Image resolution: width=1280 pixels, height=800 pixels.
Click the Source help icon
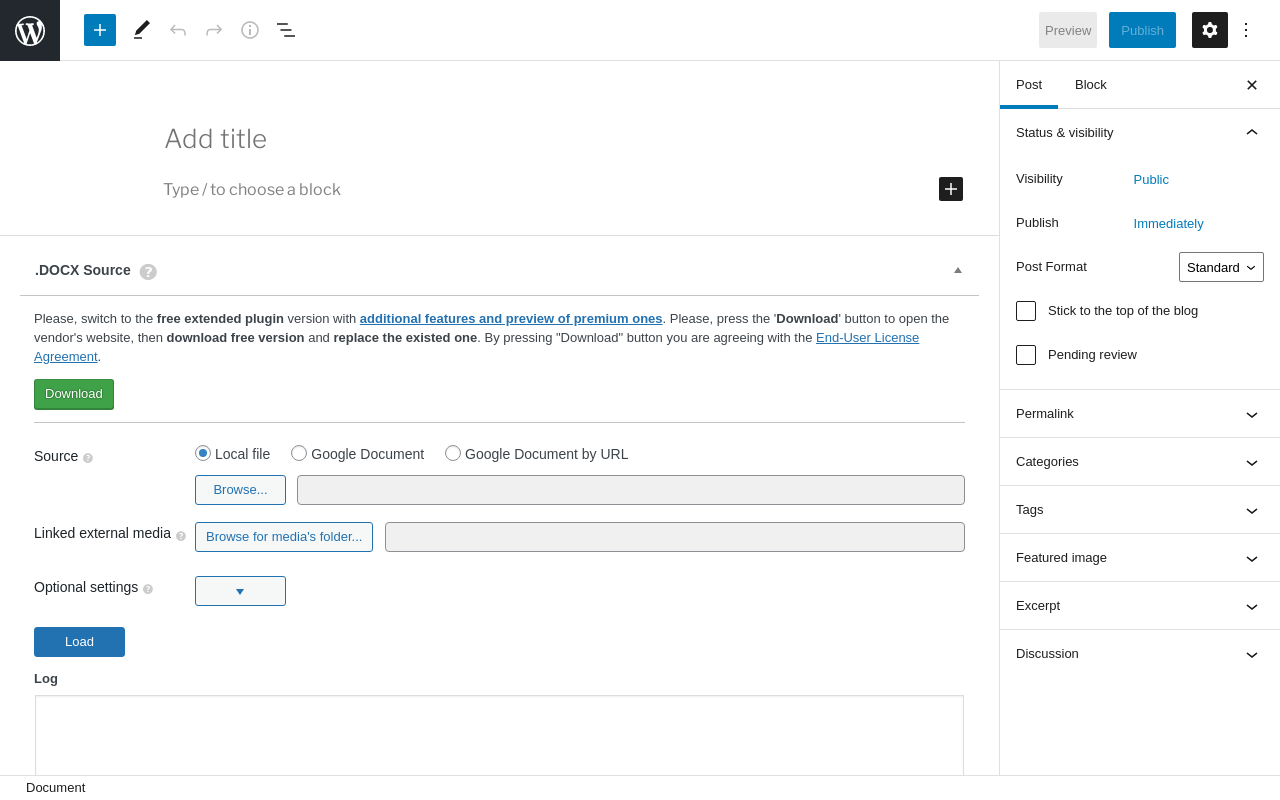point(88,458)
